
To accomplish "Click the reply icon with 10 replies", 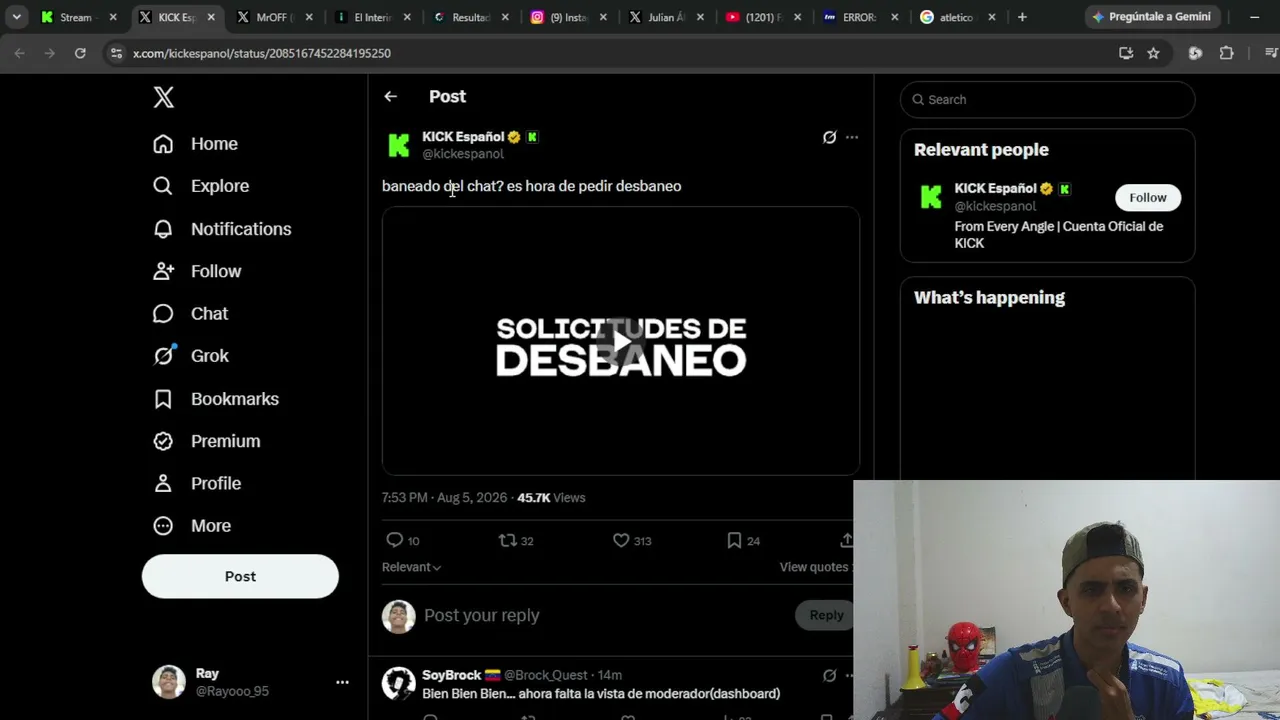I will pos(395,540).
